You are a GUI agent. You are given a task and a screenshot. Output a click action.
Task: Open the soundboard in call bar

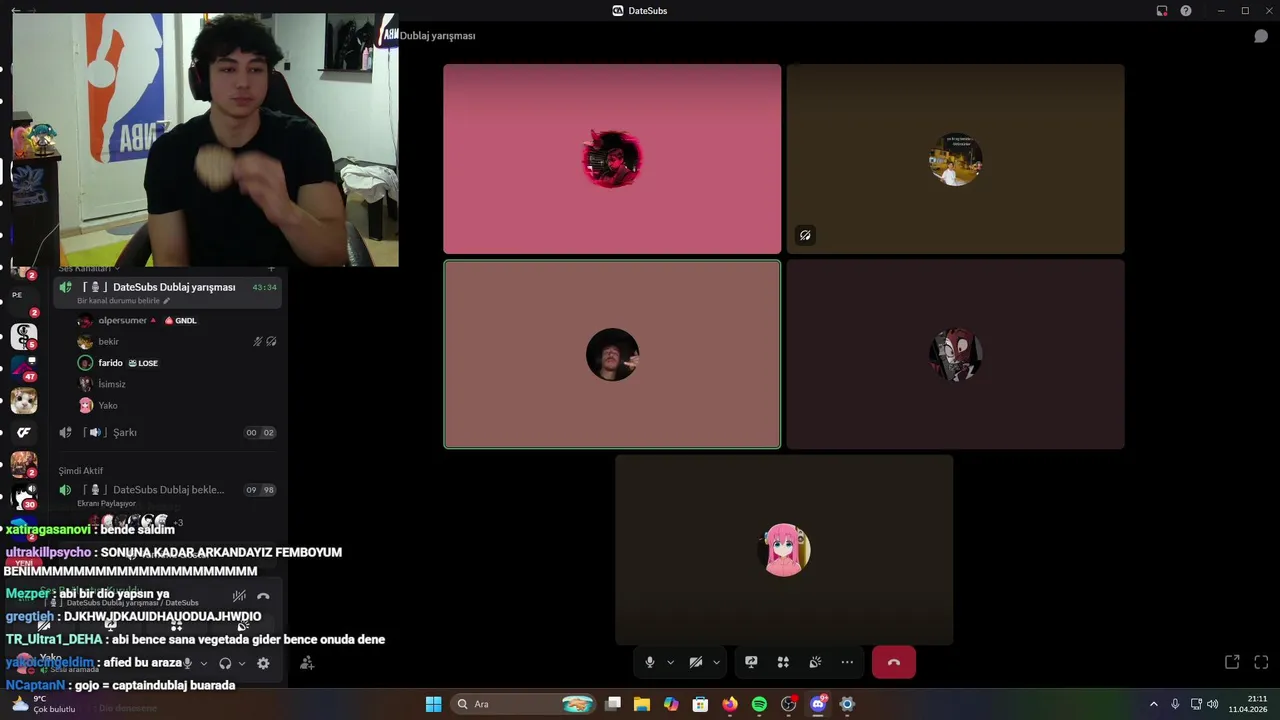pos(815,662)
